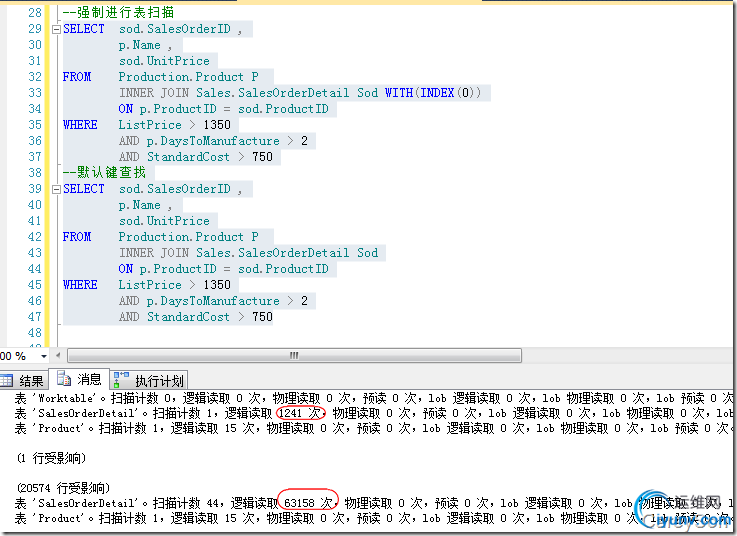Image resolution: width=737 pixels, height=536 pixels.
Task: Click '(20574 行受影响)' message
Action: 63,488
